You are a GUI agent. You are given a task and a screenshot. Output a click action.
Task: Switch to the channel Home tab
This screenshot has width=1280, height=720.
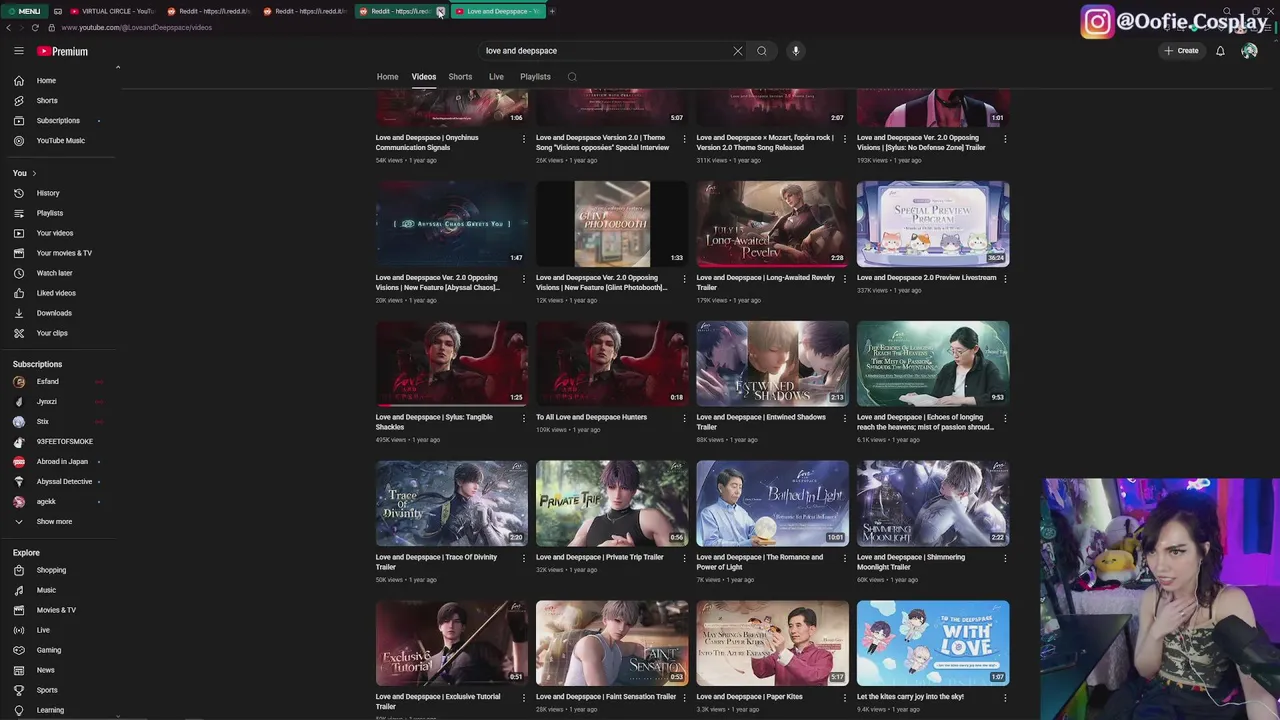point(387,77)
